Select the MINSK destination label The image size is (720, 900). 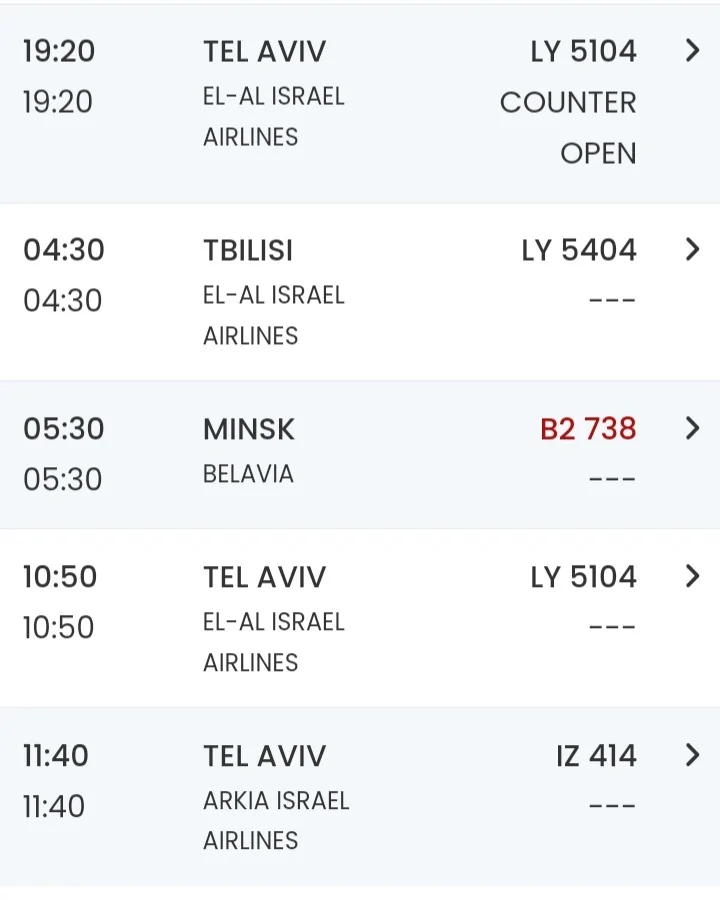[249, 429]
